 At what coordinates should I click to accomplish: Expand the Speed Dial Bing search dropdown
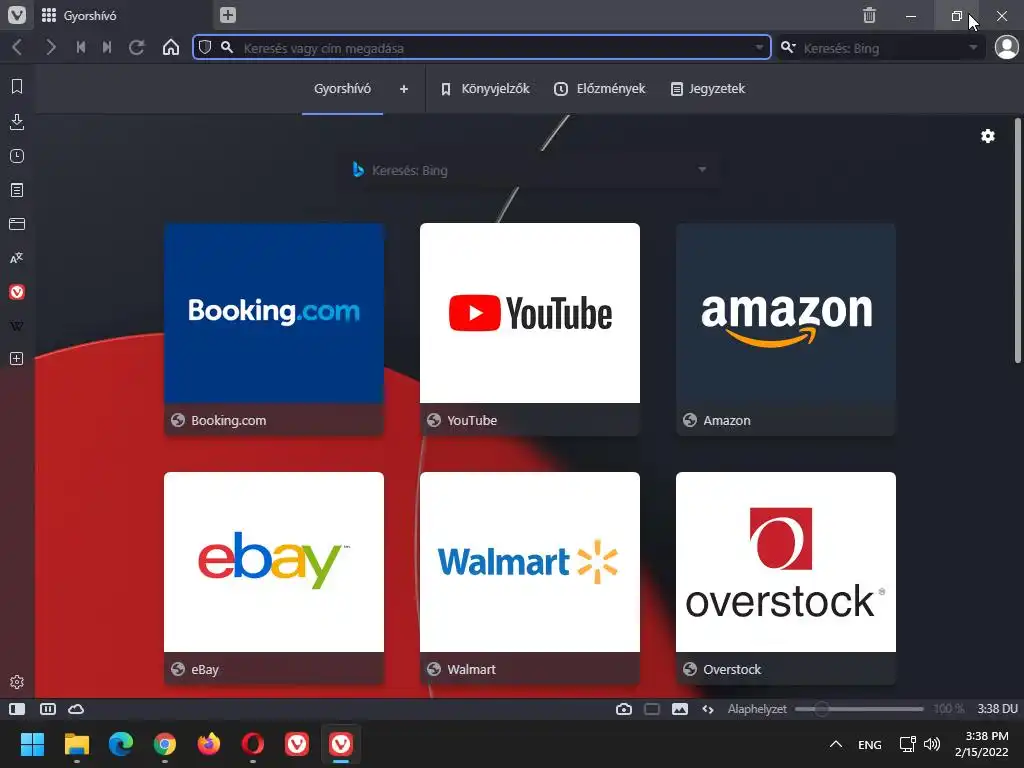point(702,170)
